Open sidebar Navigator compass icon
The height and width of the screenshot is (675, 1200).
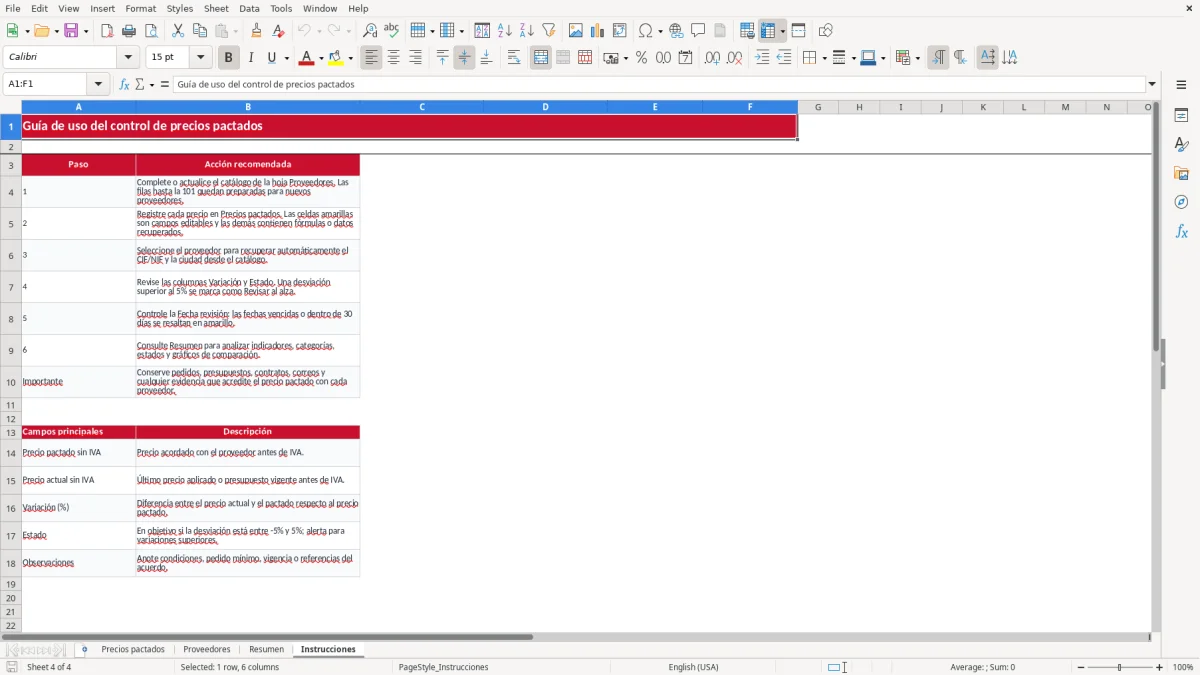click(x=1181, y=202)
